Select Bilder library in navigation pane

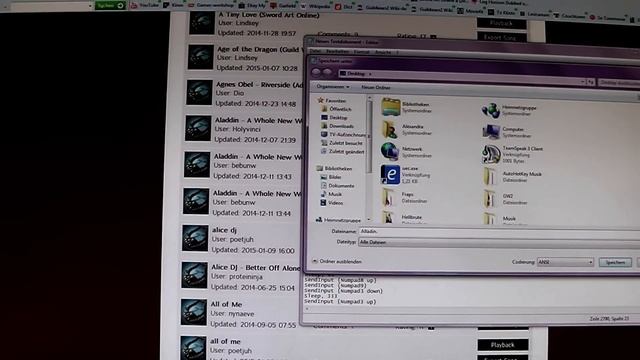[331, 177]
